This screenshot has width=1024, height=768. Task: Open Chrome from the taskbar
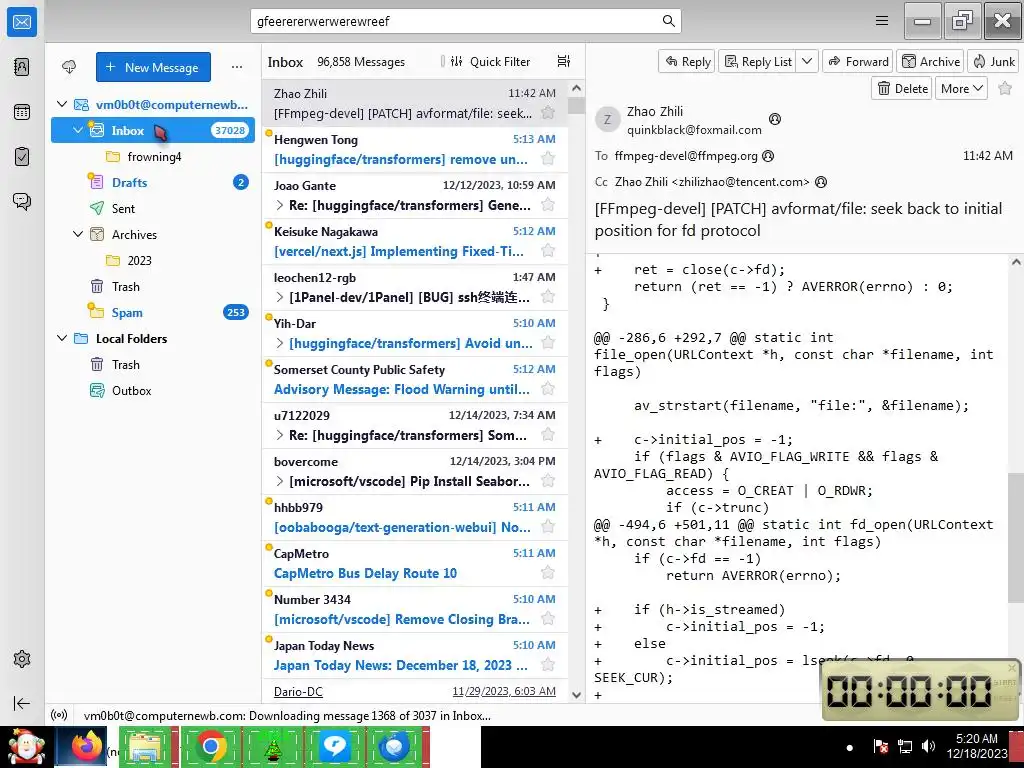coord(210,746)
